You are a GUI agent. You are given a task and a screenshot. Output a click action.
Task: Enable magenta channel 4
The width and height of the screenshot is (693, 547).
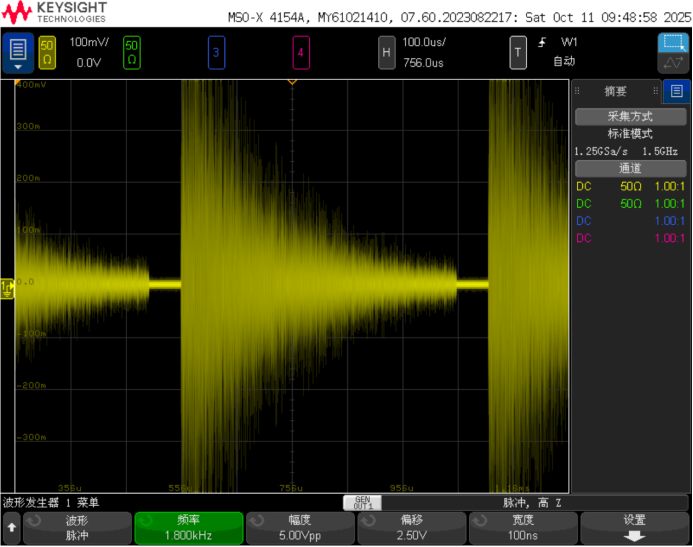coord(301,52)
